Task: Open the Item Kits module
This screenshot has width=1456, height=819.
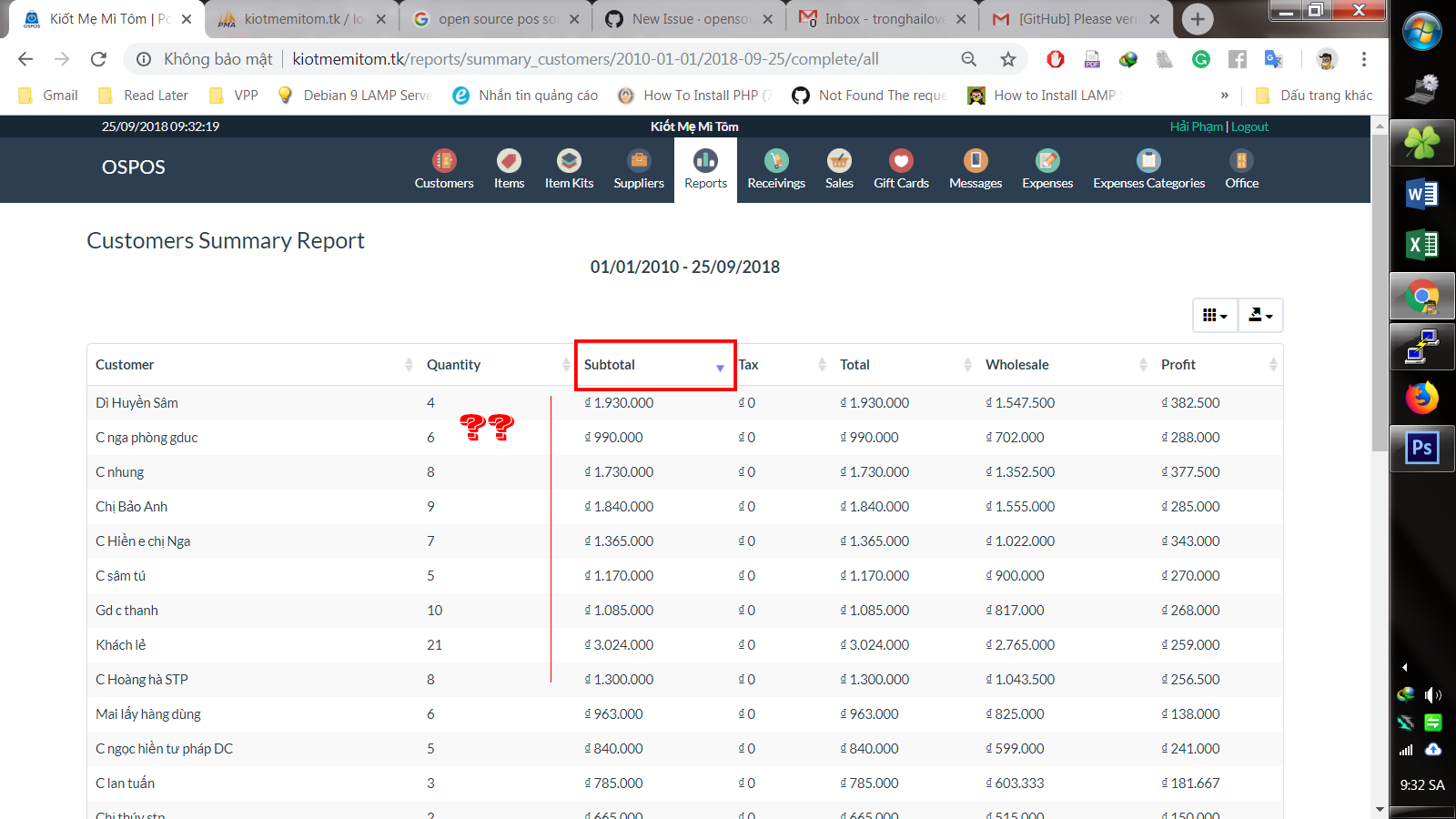Action: [x=569, y=170]
